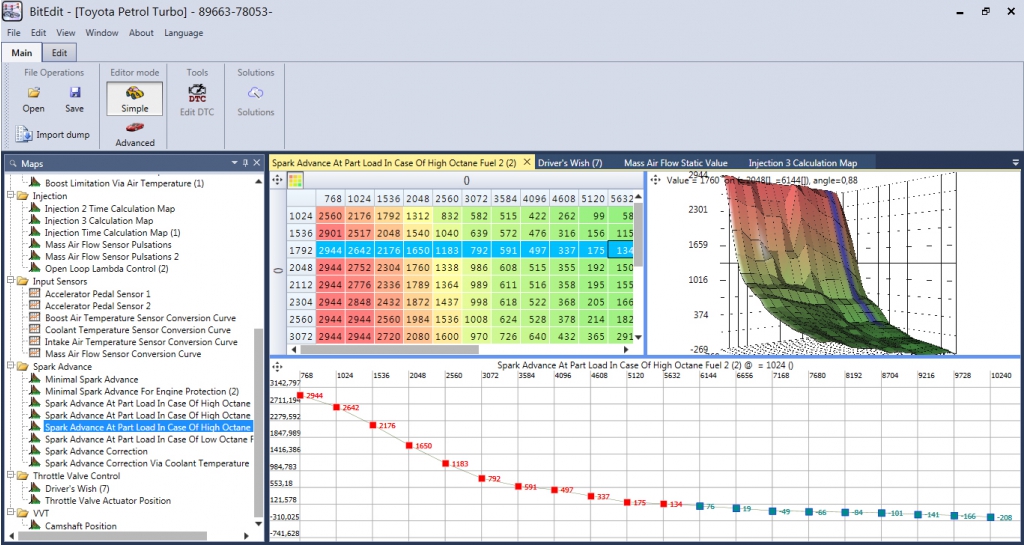This screenshot has height=545, width=1024.
Task: Collapse the Throttle Valve Control folder
Action: coord(10,476)
